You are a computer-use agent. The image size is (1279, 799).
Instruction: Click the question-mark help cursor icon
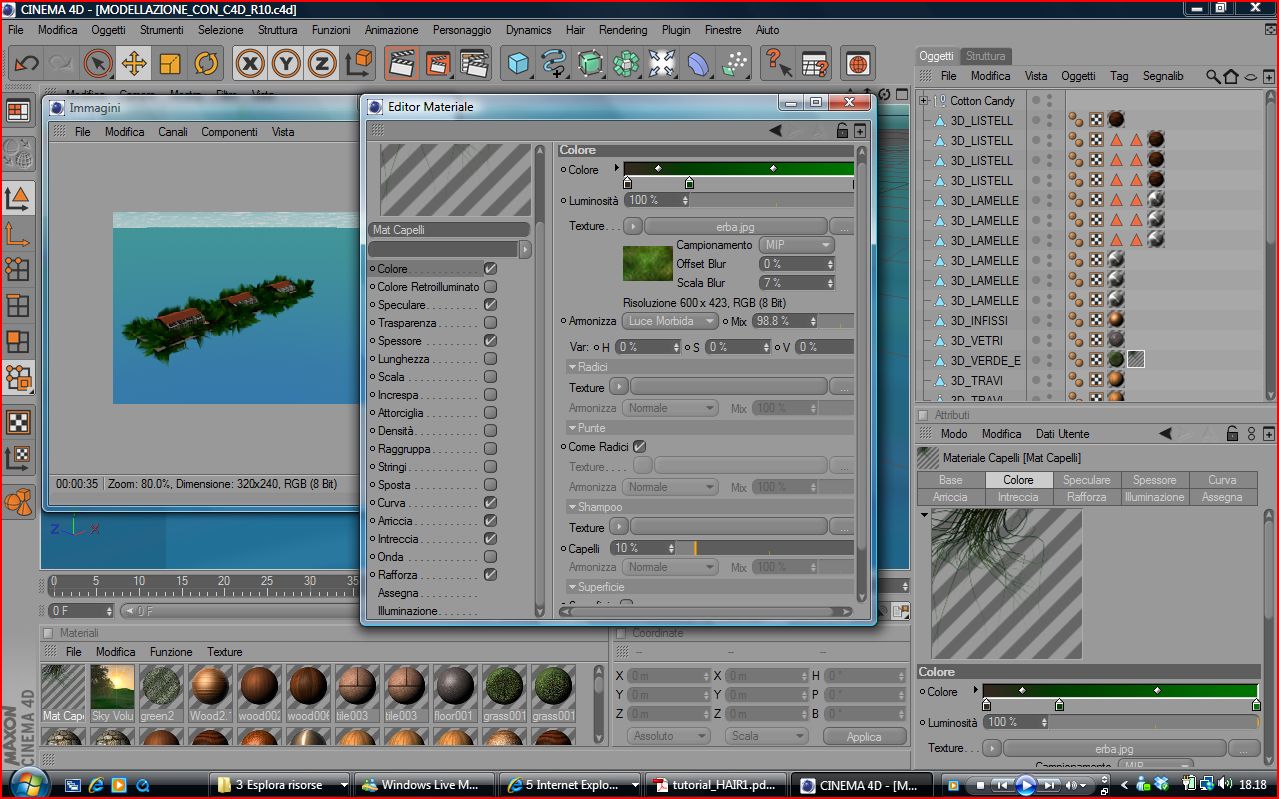tap(777, 64)
